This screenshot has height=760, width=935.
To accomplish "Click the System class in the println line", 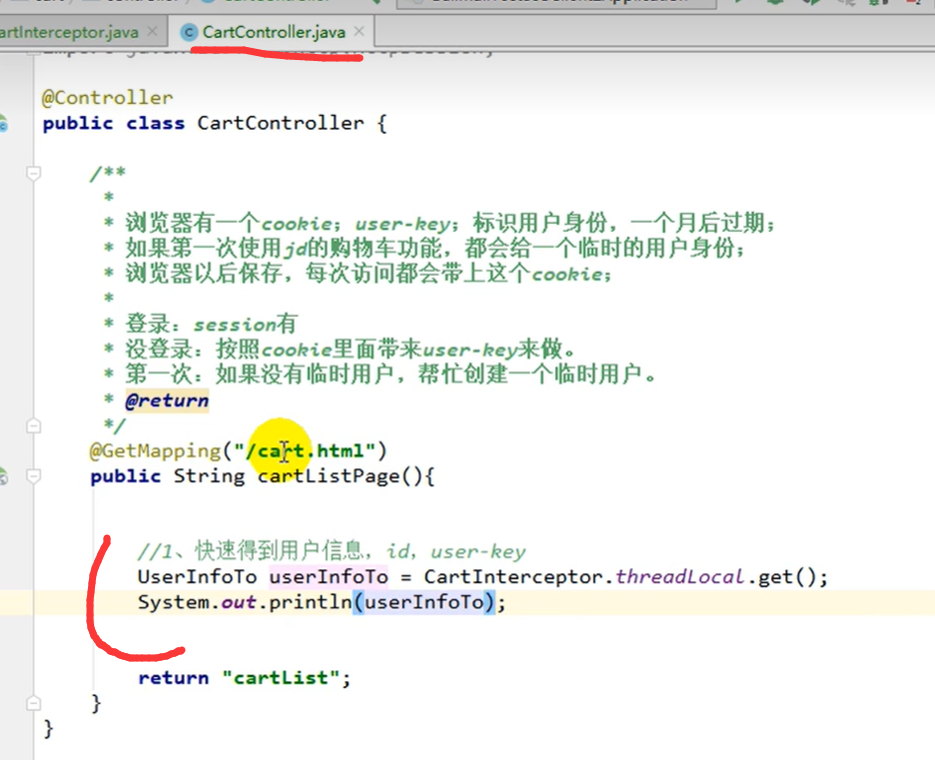I will click(x=174, y=602).
